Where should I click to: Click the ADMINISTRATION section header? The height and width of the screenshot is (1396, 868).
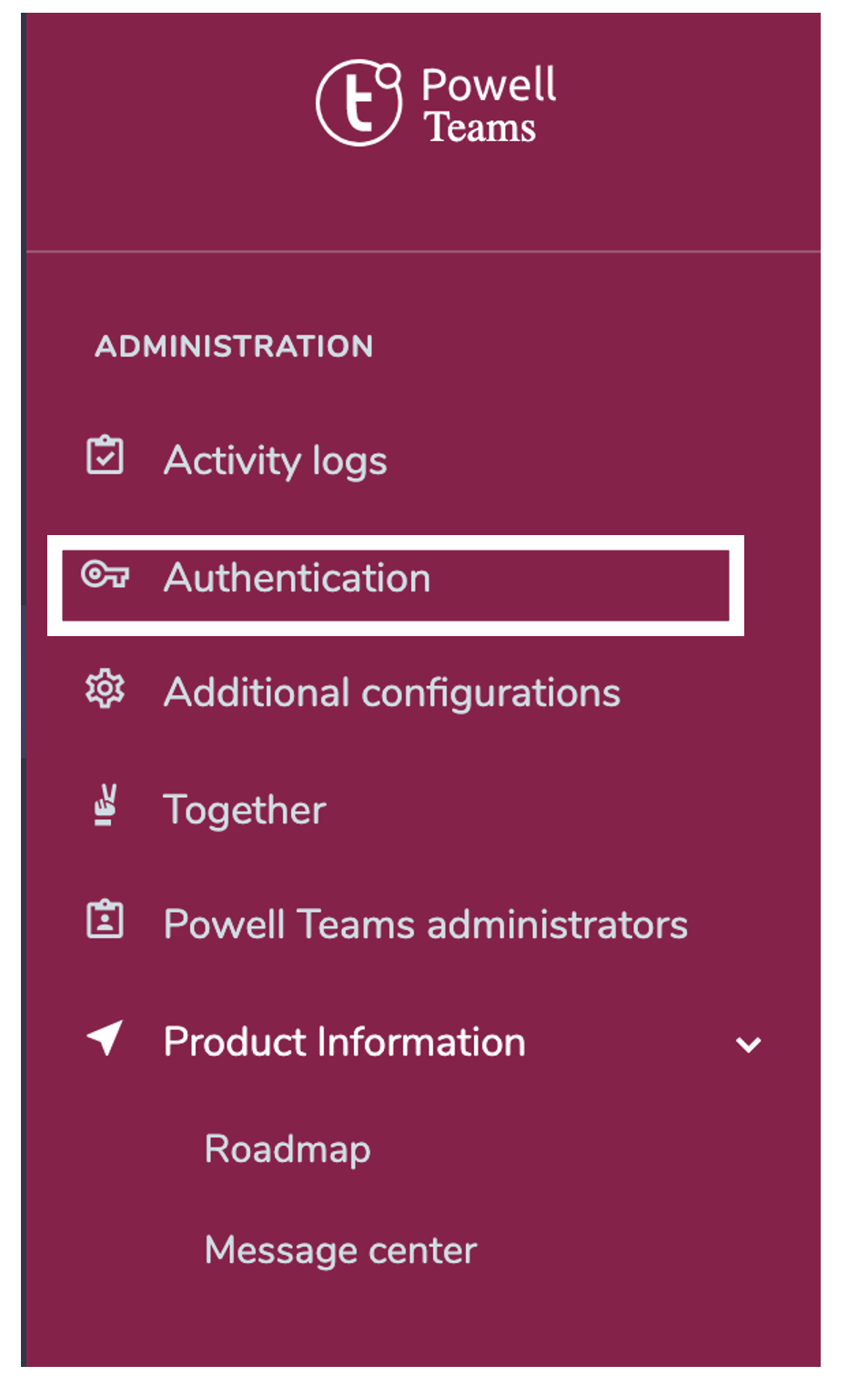[x=235, y=345]
